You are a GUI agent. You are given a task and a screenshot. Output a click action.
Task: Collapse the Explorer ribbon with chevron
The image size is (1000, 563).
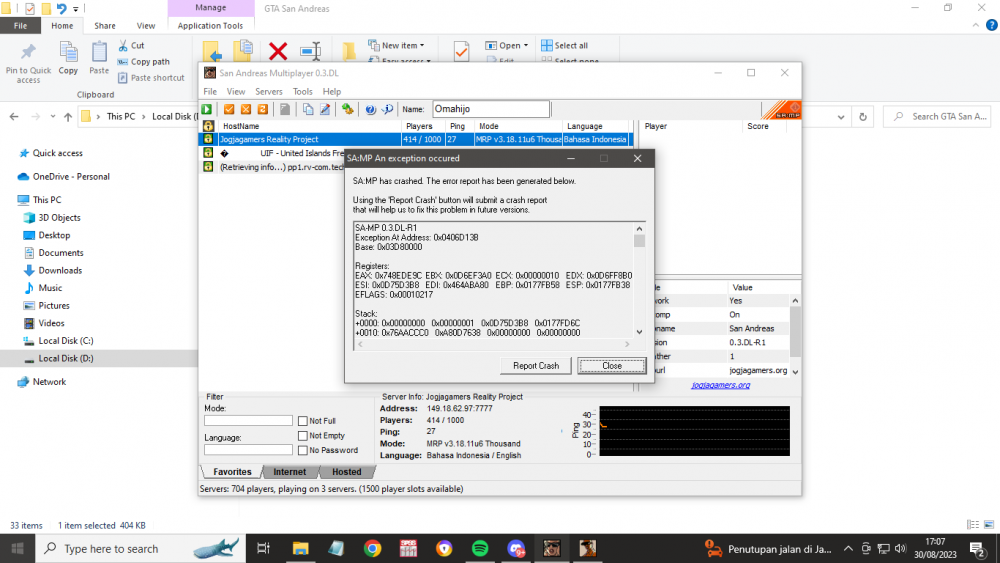point(976,26)
